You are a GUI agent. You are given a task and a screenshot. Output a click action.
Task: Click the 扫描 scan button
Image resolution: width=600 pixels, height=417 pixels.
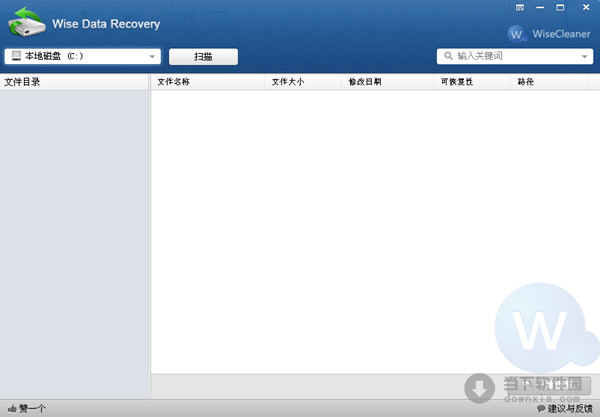(x=203, y=57)
